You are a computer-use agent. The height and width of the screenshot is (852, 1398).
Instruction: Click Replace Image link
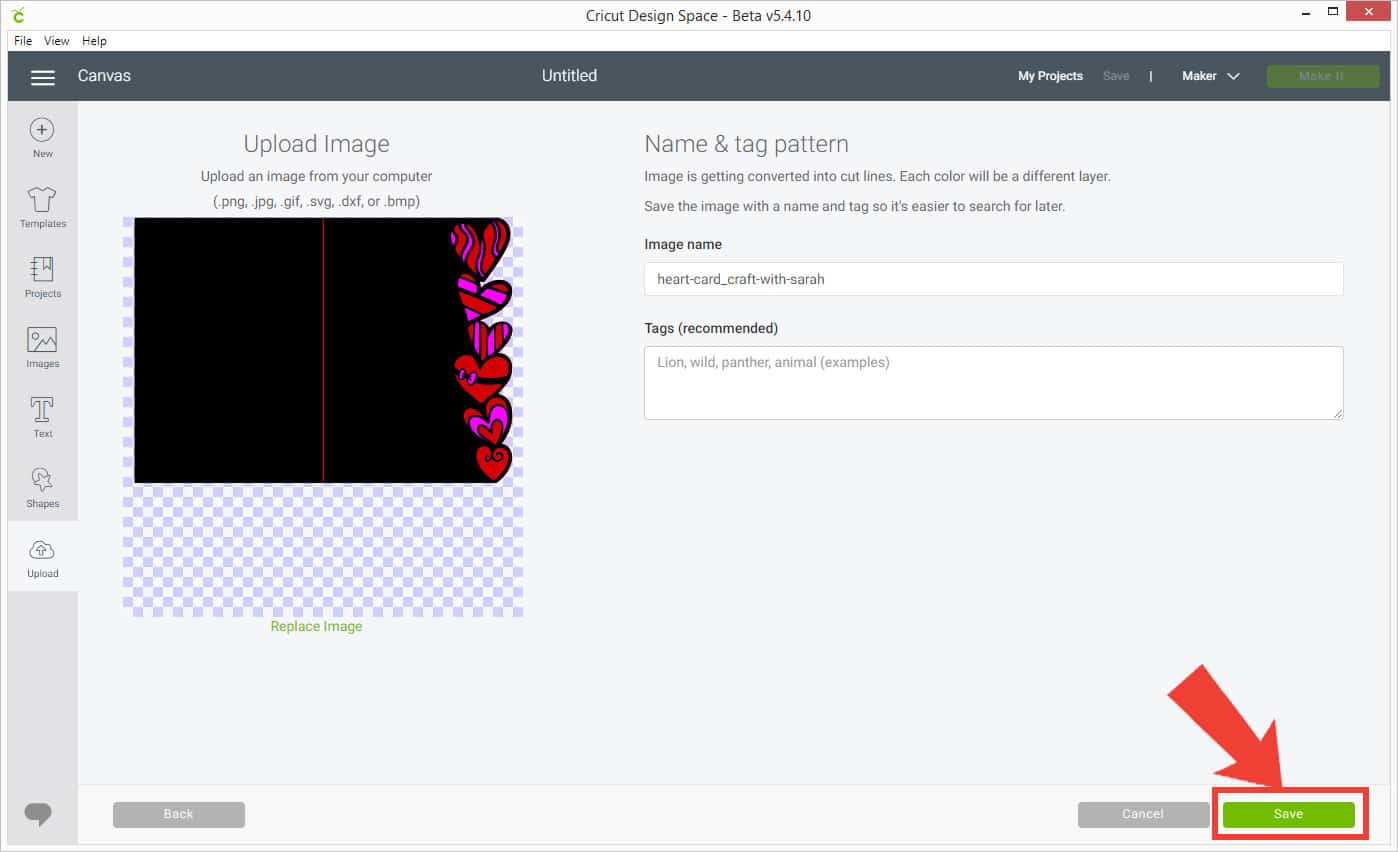(x=316, y=626)
